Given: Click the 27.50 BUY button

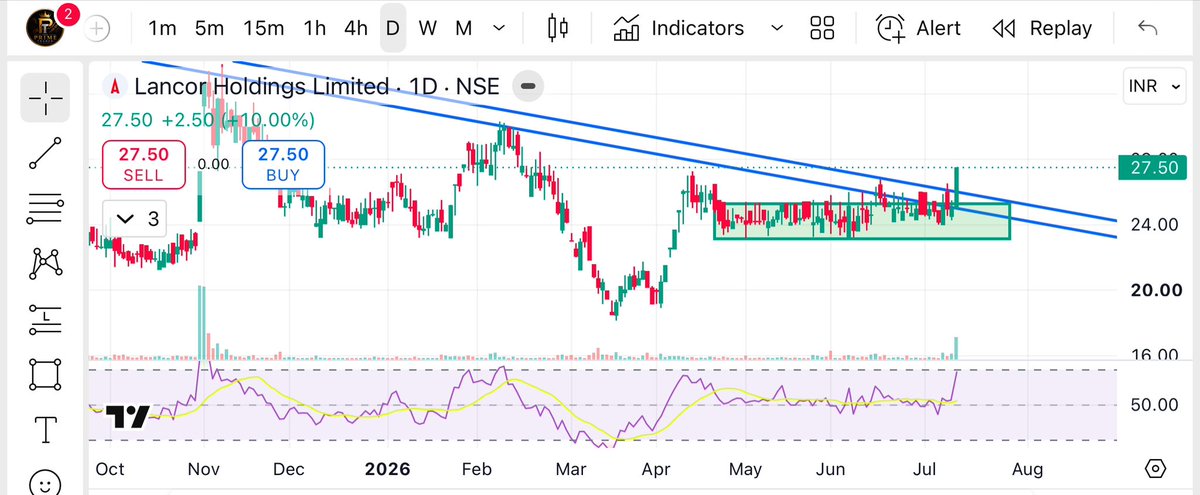Looking at the screenshot, I should coord(283,164).
